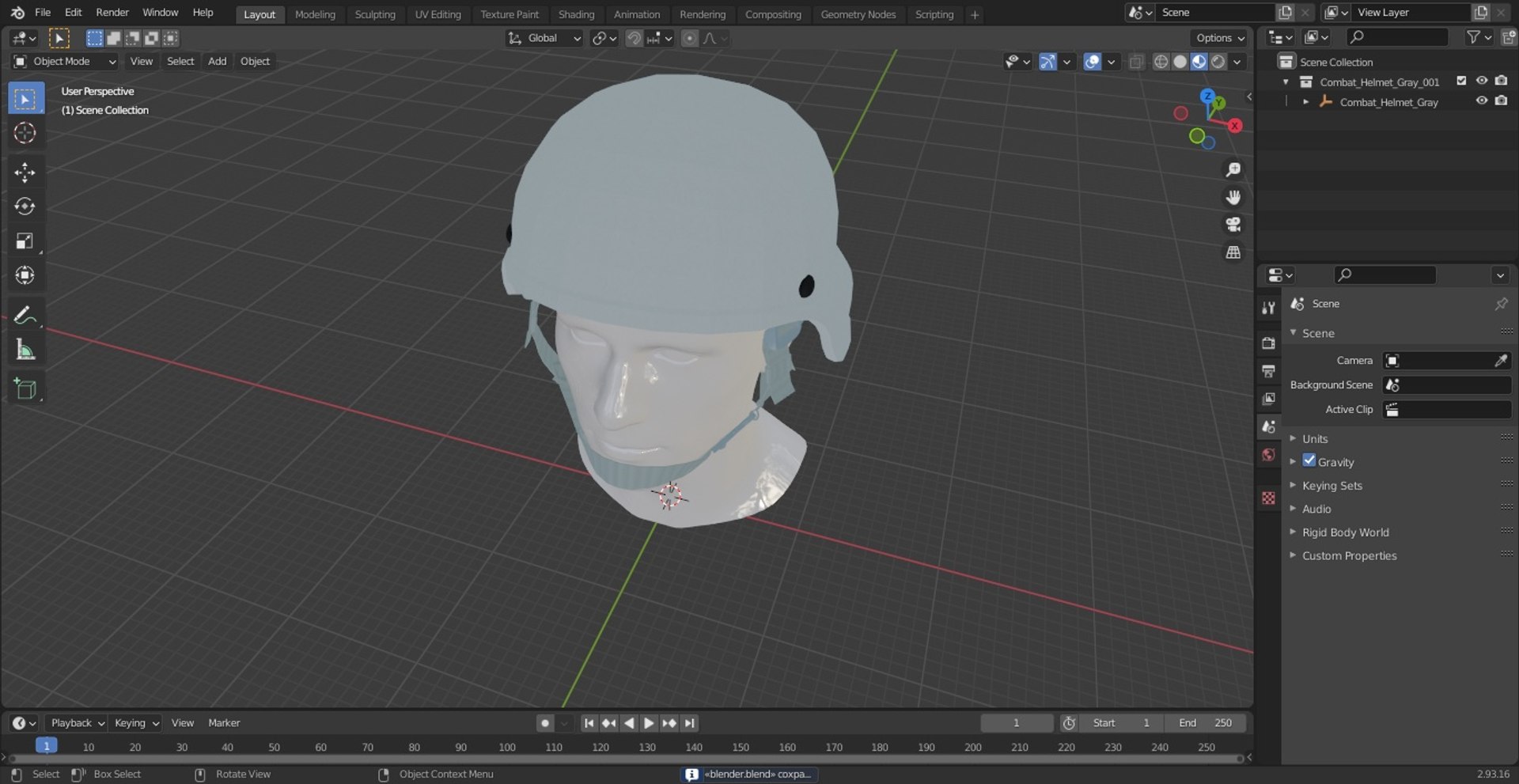Click the Zoom view magnifier icon
1519x784 pixels.
[x=1233, y=169]
